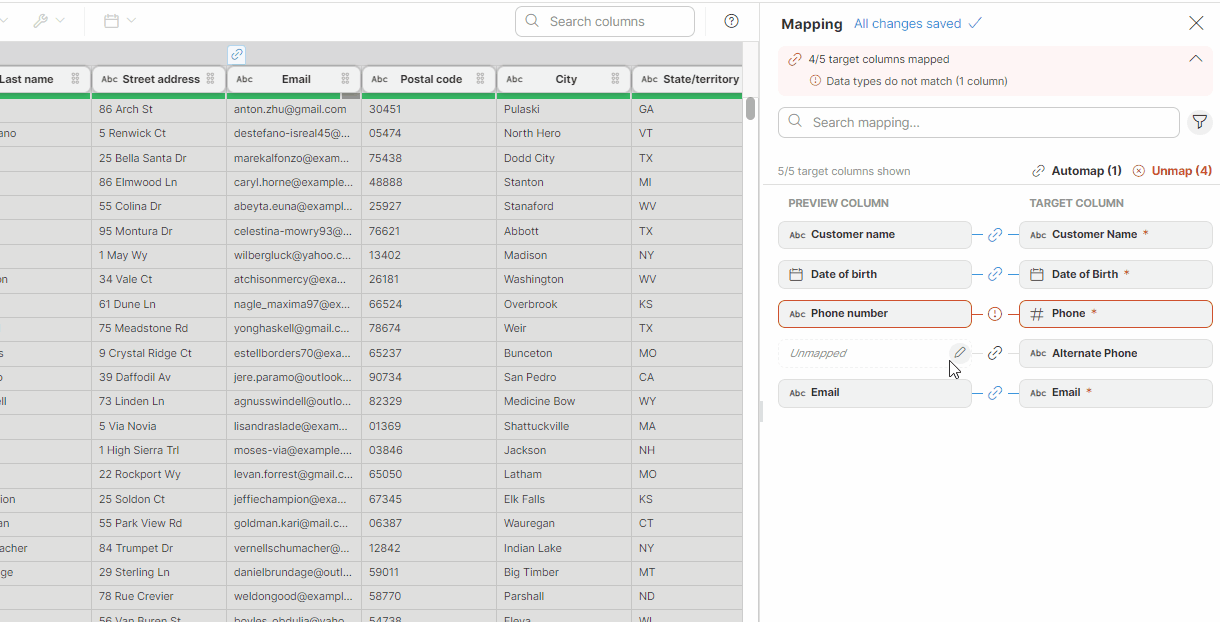Open the mapping filter icon

click(x=1199, y=122)
